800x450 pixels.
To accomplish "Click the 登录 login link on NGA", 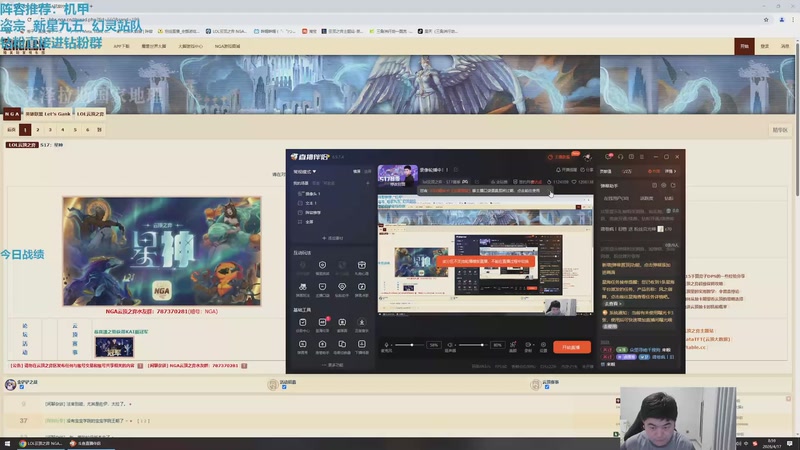I will click(765, 46).
